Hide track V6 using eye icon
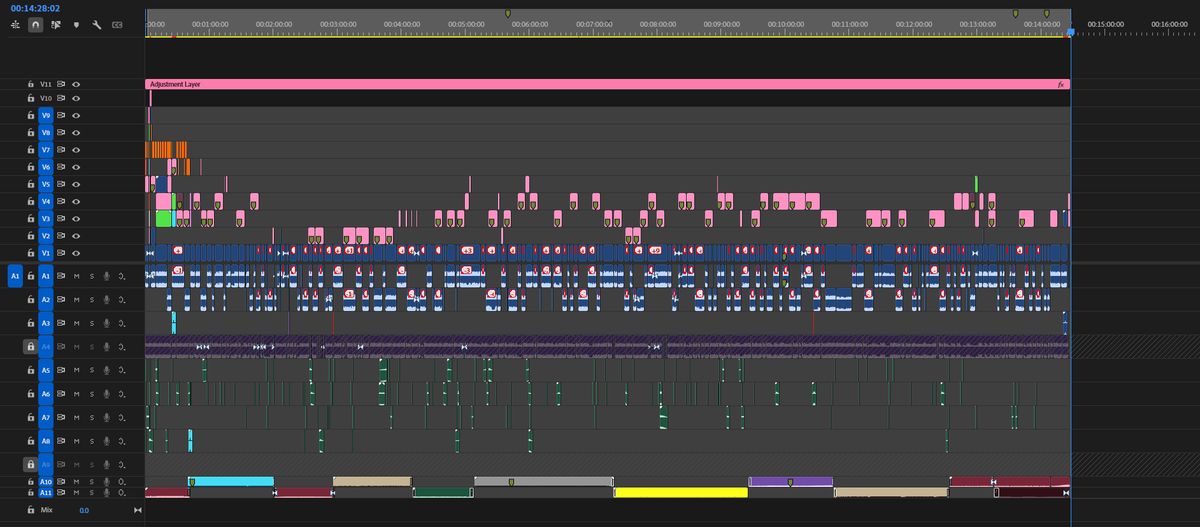 (x=76, y=167)
